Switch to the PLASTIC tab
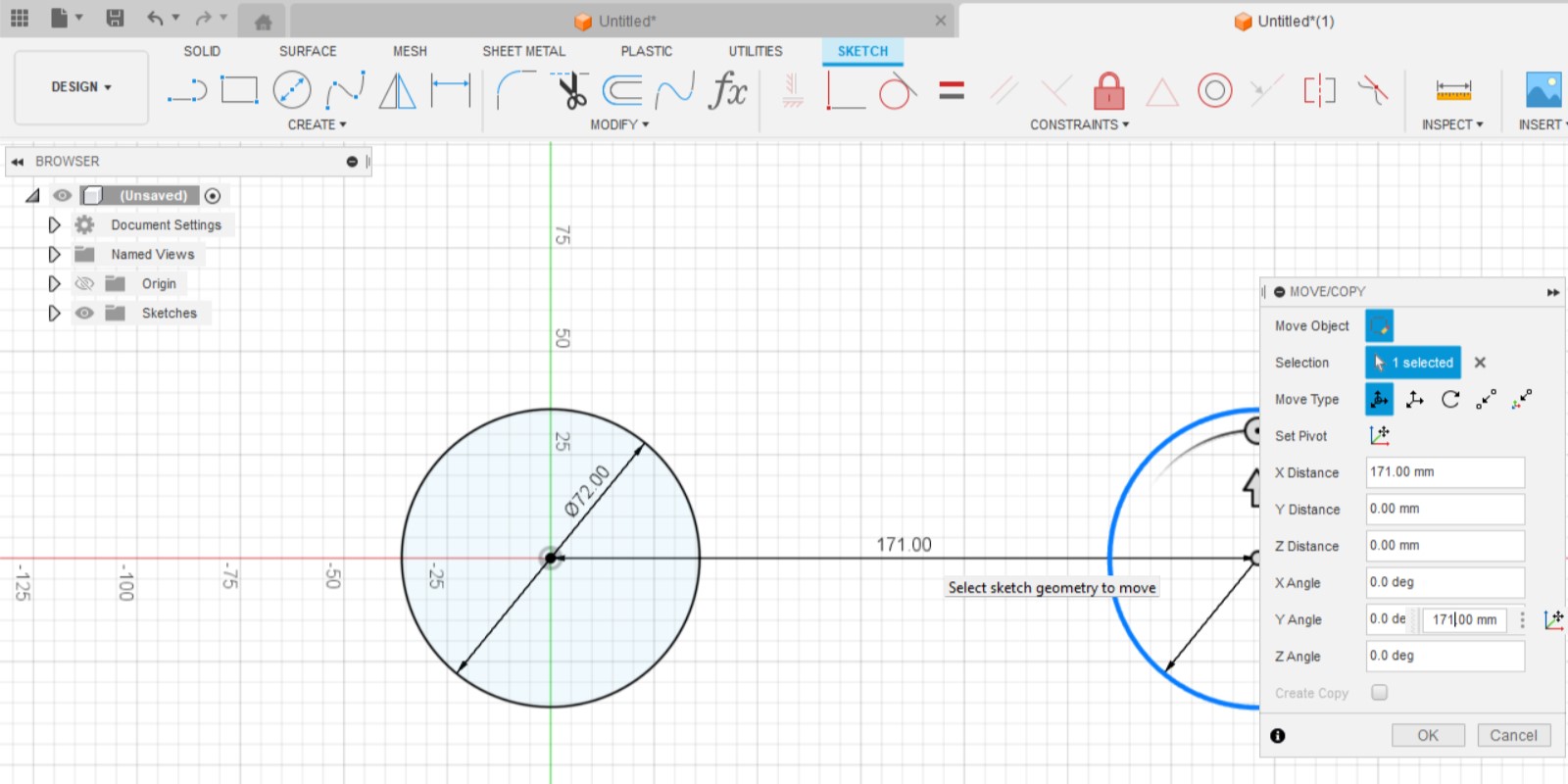Viewport: 1568px width, 784px height. (647, 51)
